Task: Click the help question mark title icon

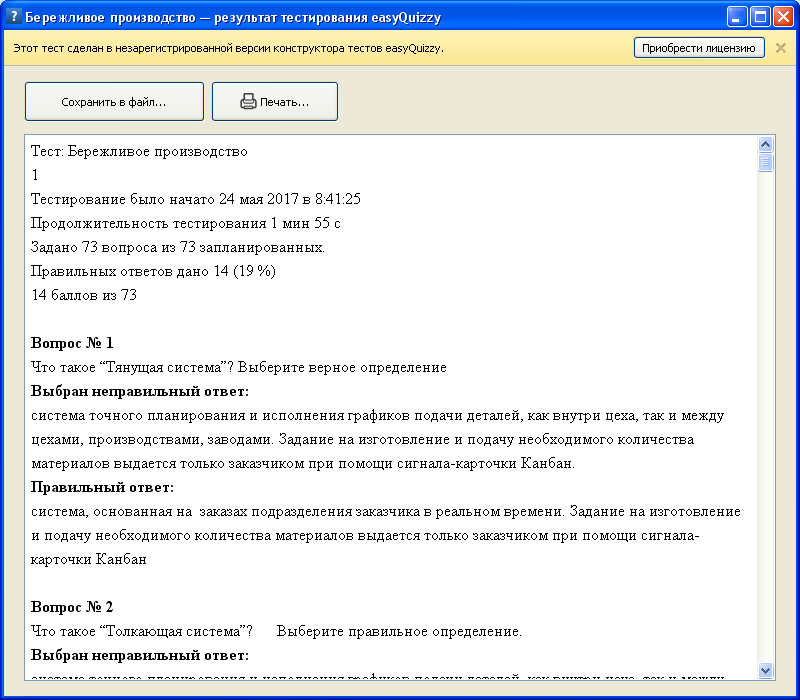Action: pos(14,17)
